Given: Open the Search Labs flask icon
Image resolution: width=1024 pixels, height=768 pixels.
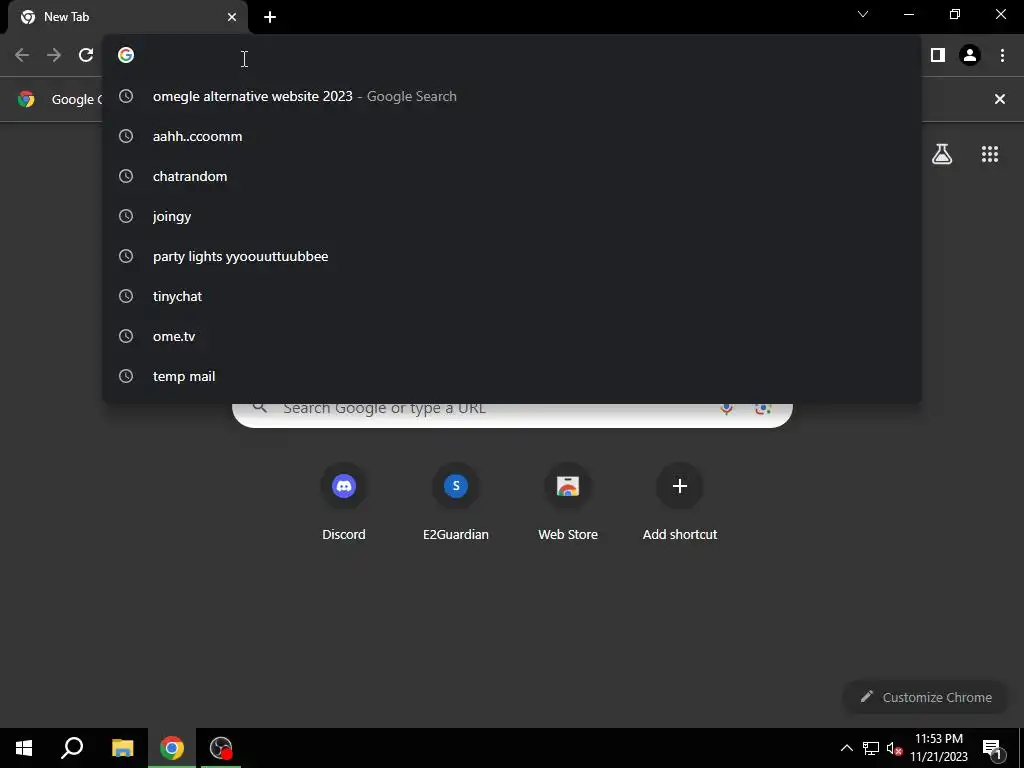Looking at the screenshot, I should (942, 154).
